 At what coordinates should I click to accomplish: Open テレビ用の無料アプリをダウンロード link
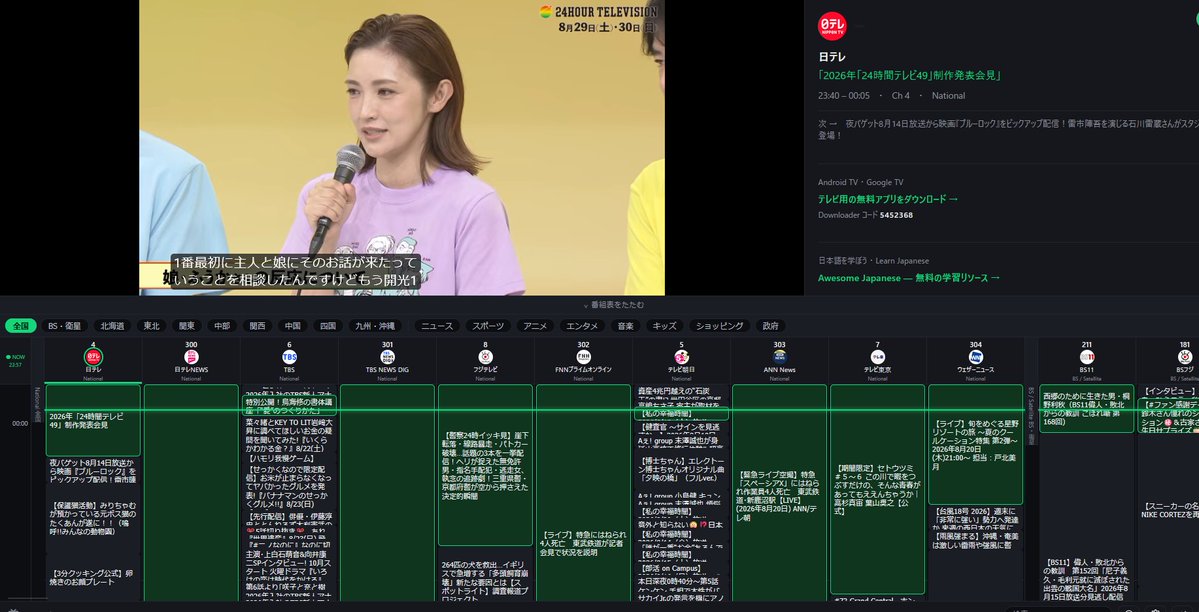tap(888, 199)
